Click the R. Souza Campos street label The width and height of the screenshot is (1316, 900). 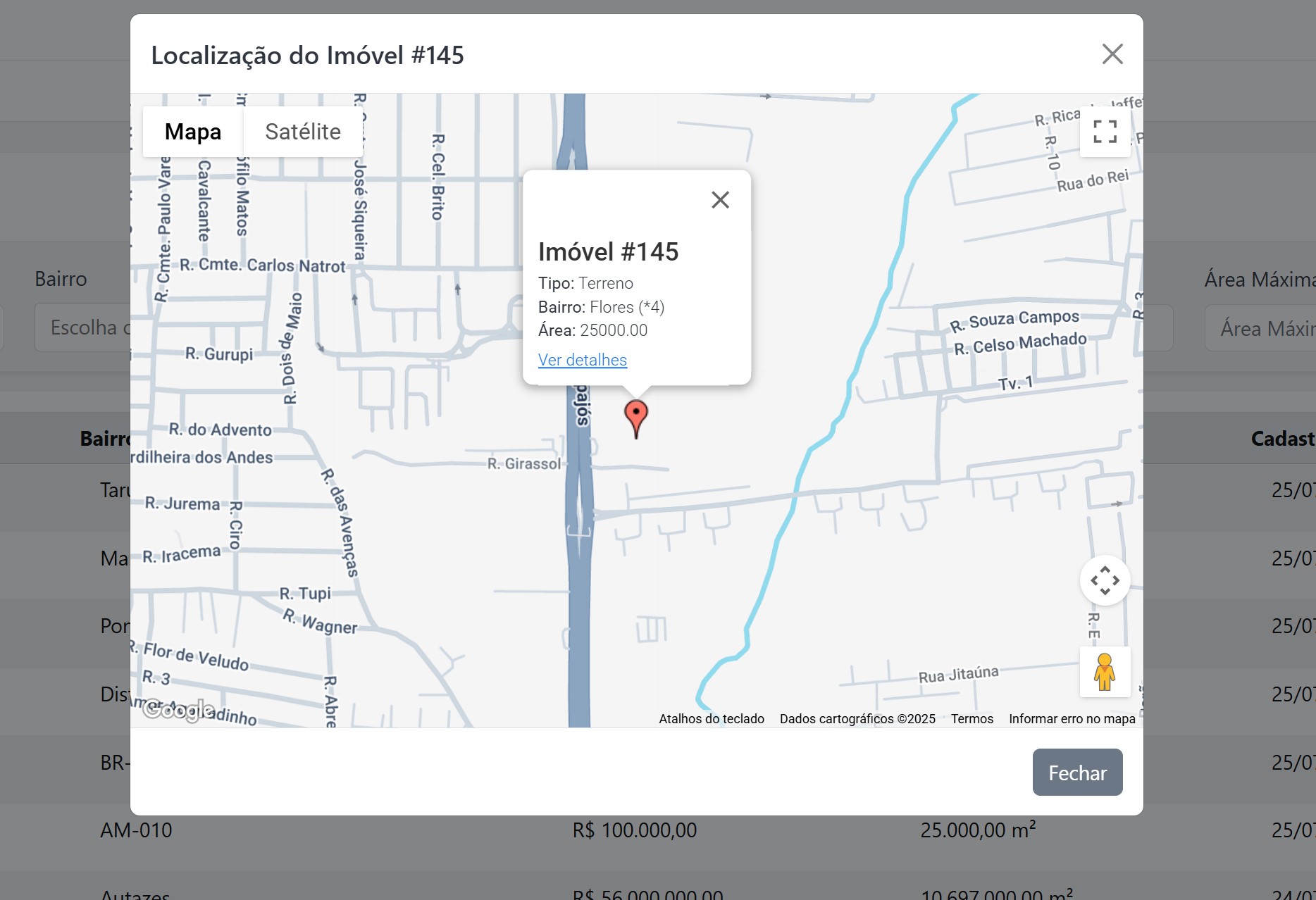(x=1014, y=321)
